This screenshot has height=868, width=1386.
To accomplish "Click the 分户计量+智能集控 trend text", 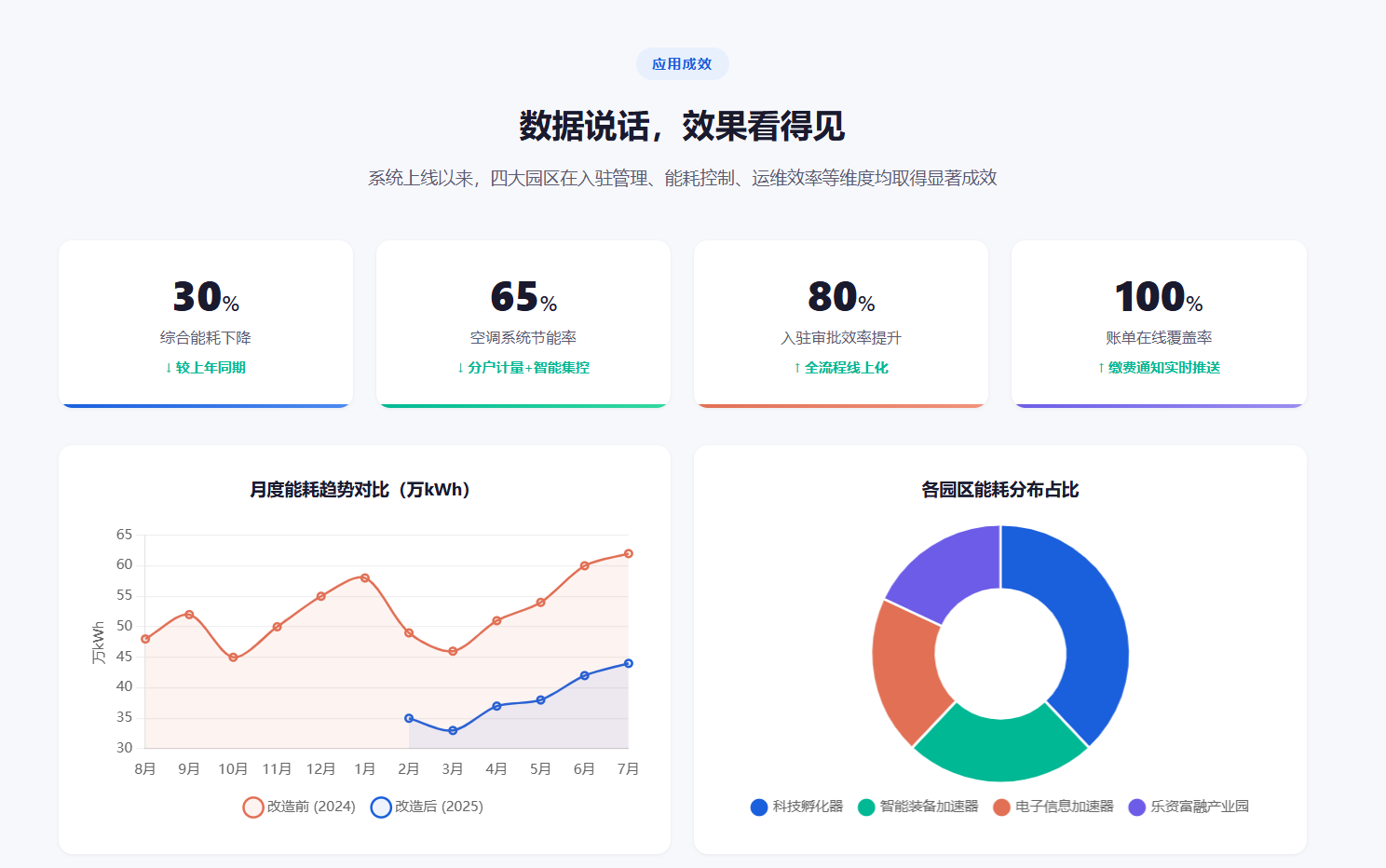I will click(x=523, y=368).
